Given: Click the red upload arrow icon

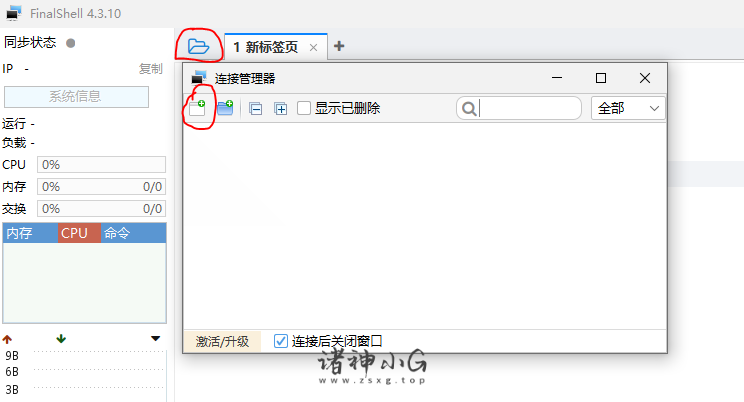Looking at the screenshot, I should 7,339.
